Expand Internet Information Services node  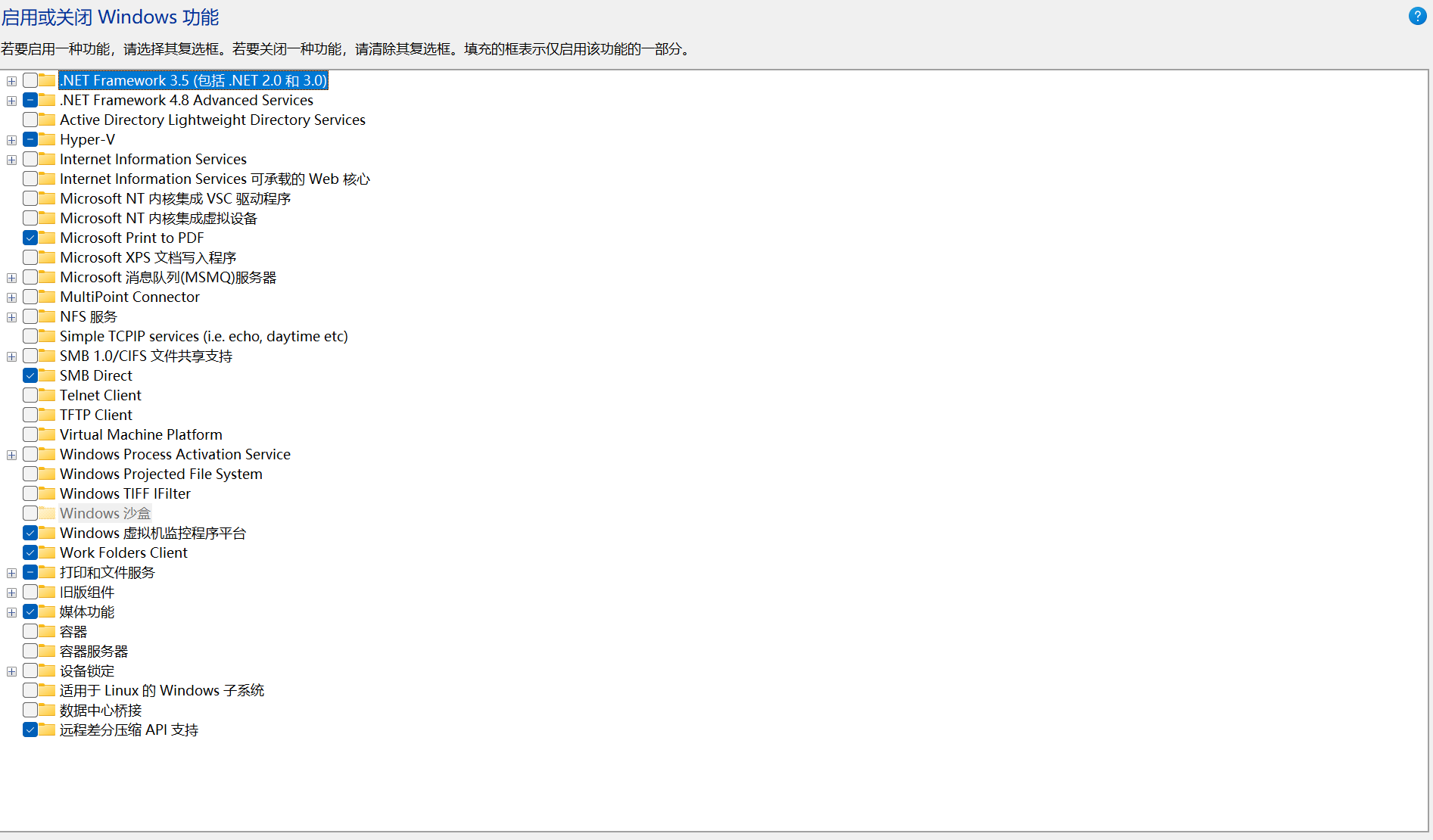[11, 160]
